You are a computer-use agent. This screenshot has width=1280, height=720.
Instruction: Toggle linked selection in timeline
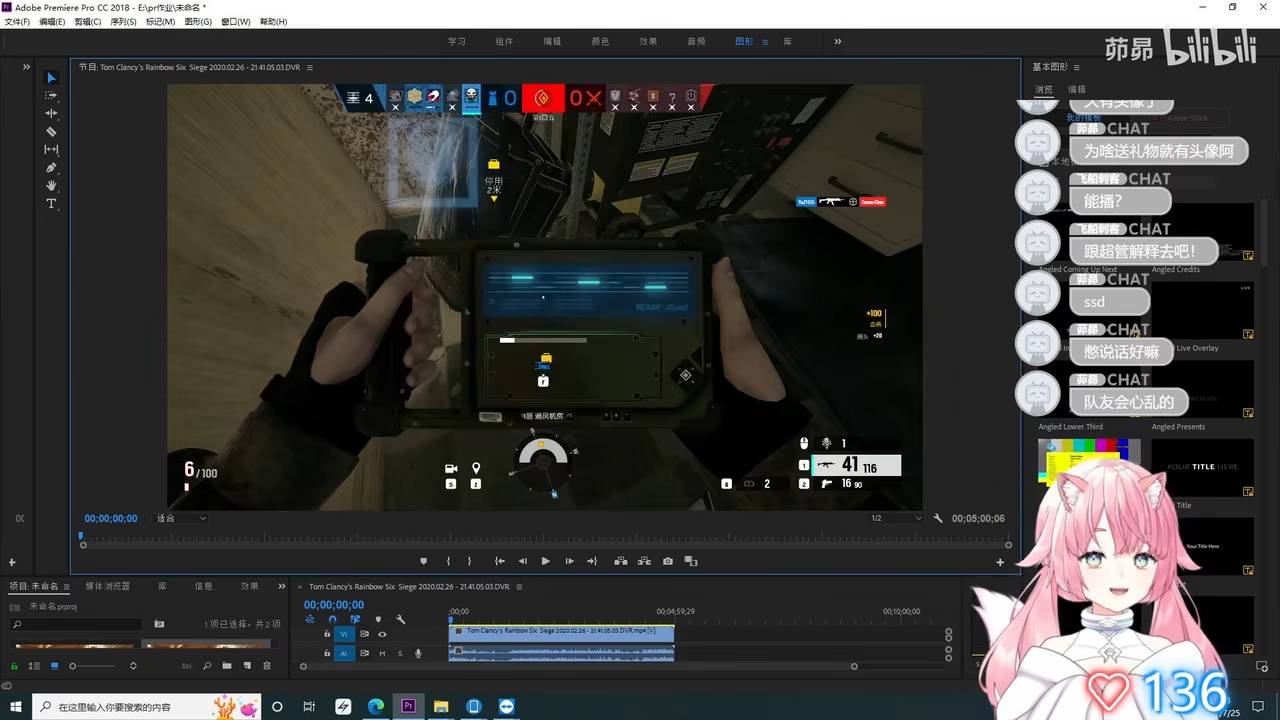(355, 620)
